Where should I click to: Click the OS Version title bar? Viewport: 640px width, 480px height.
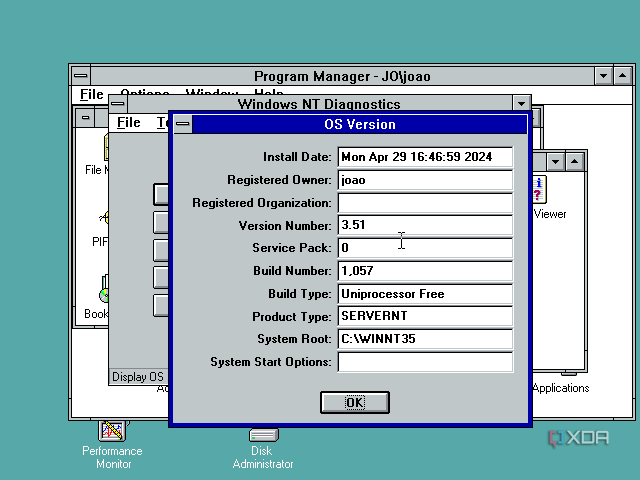(360, 124)
